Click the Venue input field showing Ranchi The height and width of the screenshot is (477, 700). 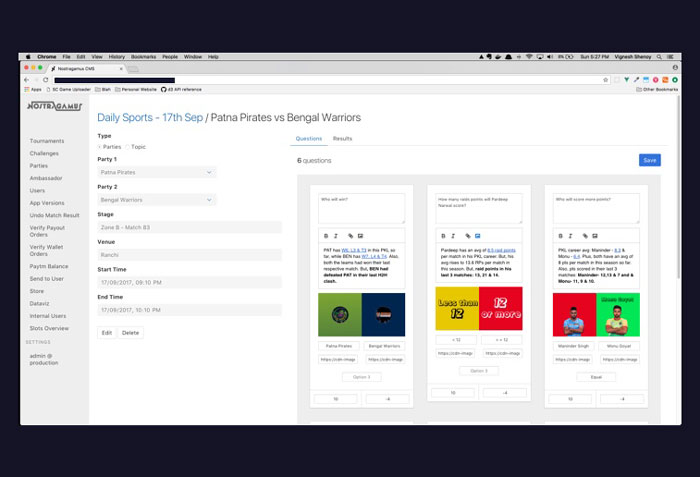[189, 255]
